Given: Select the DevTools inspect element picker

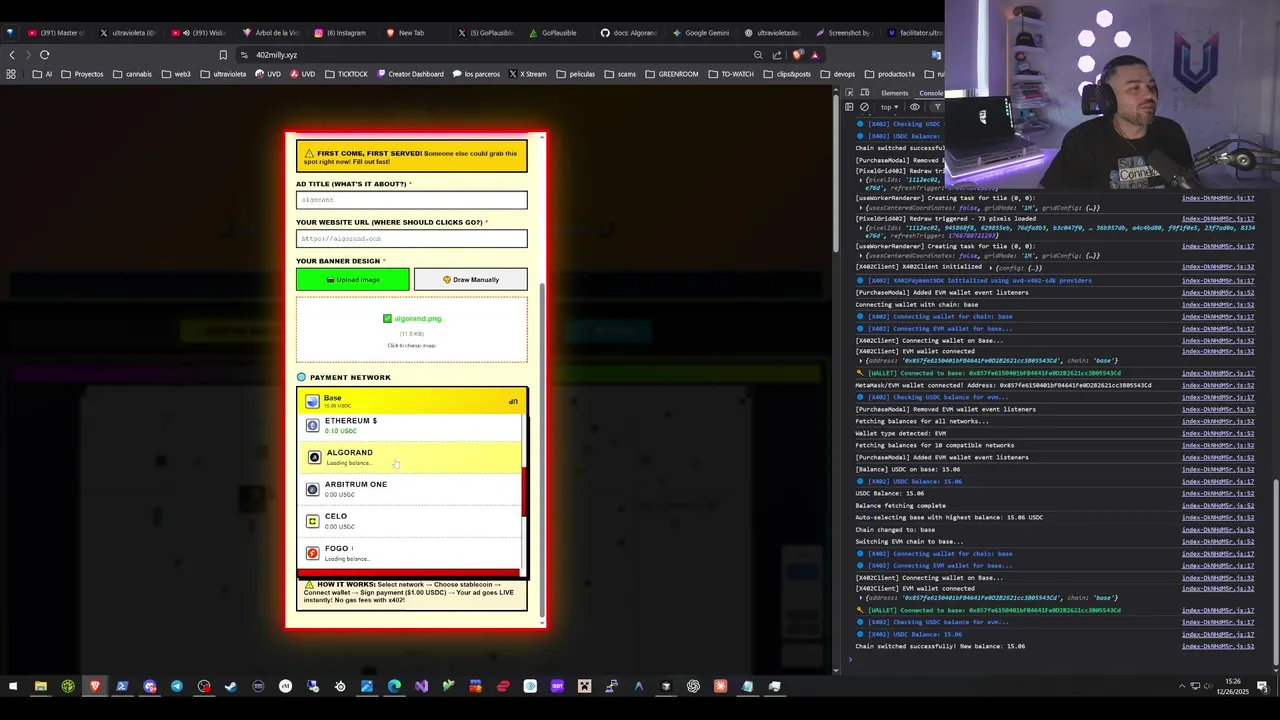Looking at the screenshot, I should pyautogui.click(x=849, y=93).
